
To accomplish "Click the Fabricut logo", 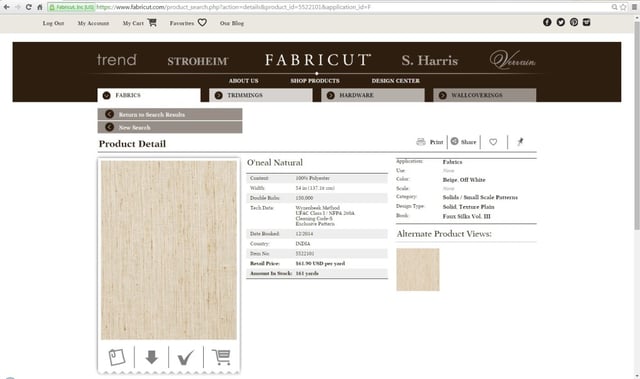I will point(318,60).
